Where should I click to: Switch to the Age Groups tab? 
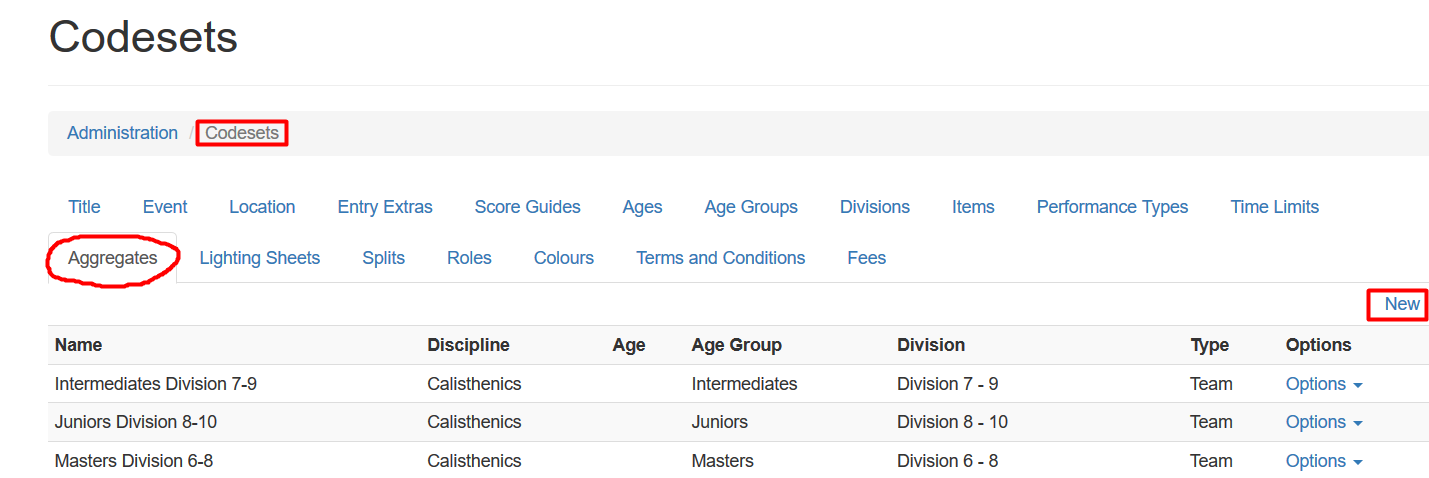751,207
